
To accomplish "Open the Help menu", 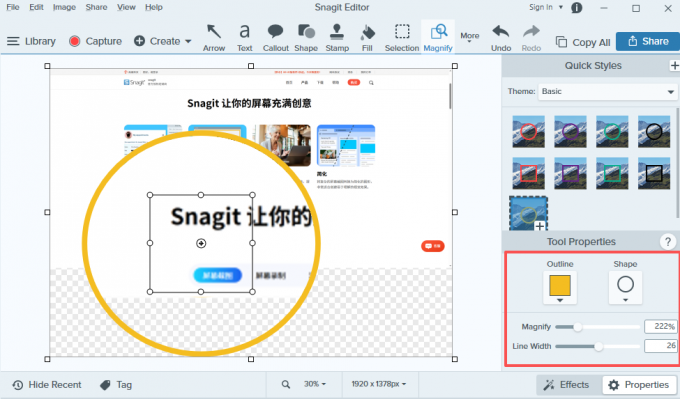I will click(x=154, y=7).
